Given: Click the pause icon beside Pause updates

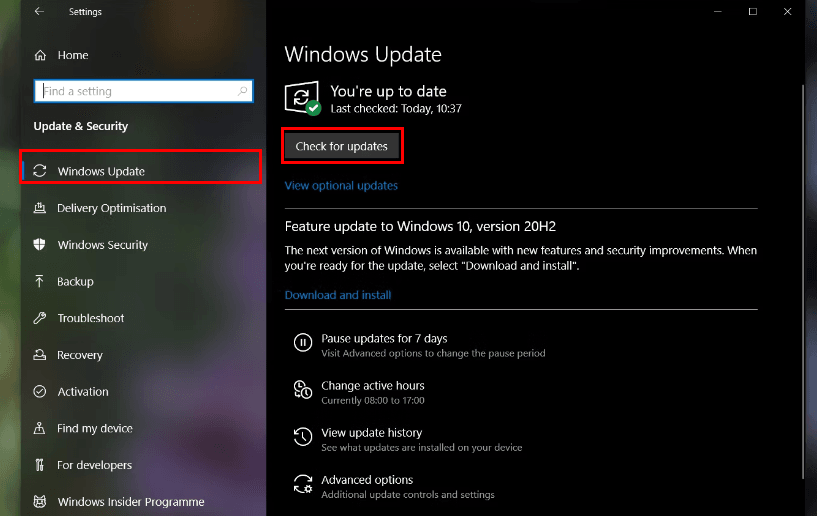Looking at the screenshot, I should point(303,342).
